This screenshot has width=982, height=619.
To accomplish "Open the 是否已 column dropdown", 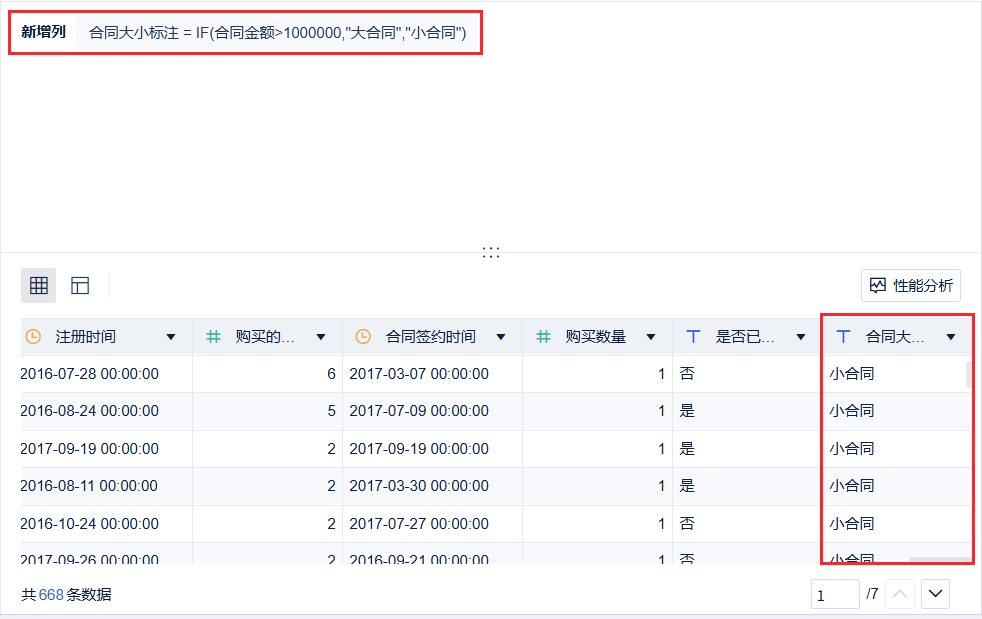I will 800,336.
